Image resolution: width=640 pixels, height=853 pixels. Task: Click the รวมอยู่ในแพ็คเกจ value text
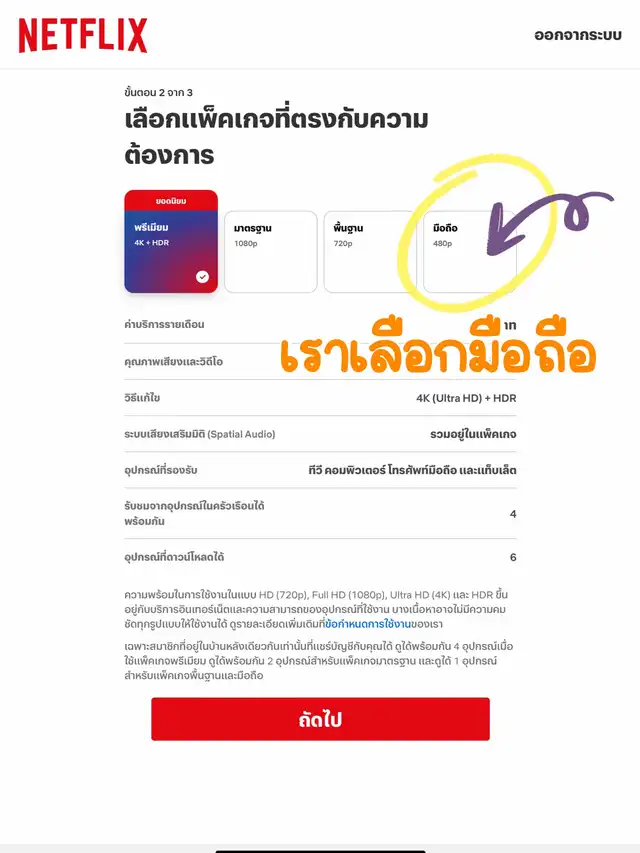point(473,434)
